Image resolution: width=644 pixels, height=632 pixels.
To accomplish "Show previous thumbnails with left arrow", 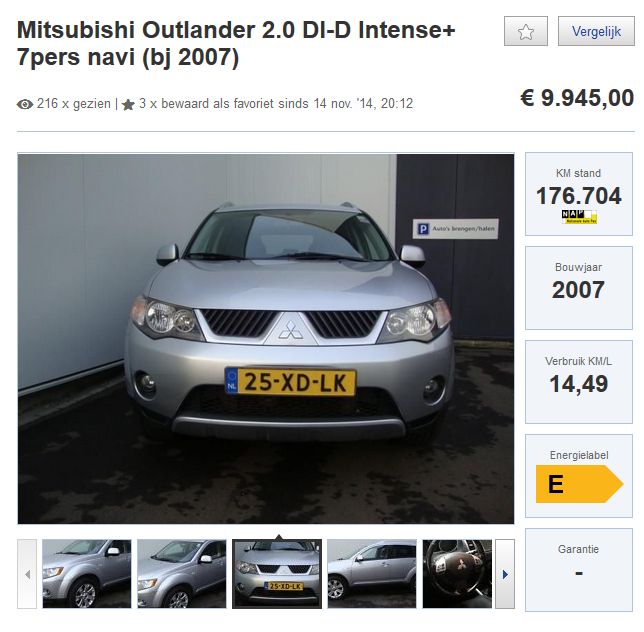I will [x=27, y=574].
